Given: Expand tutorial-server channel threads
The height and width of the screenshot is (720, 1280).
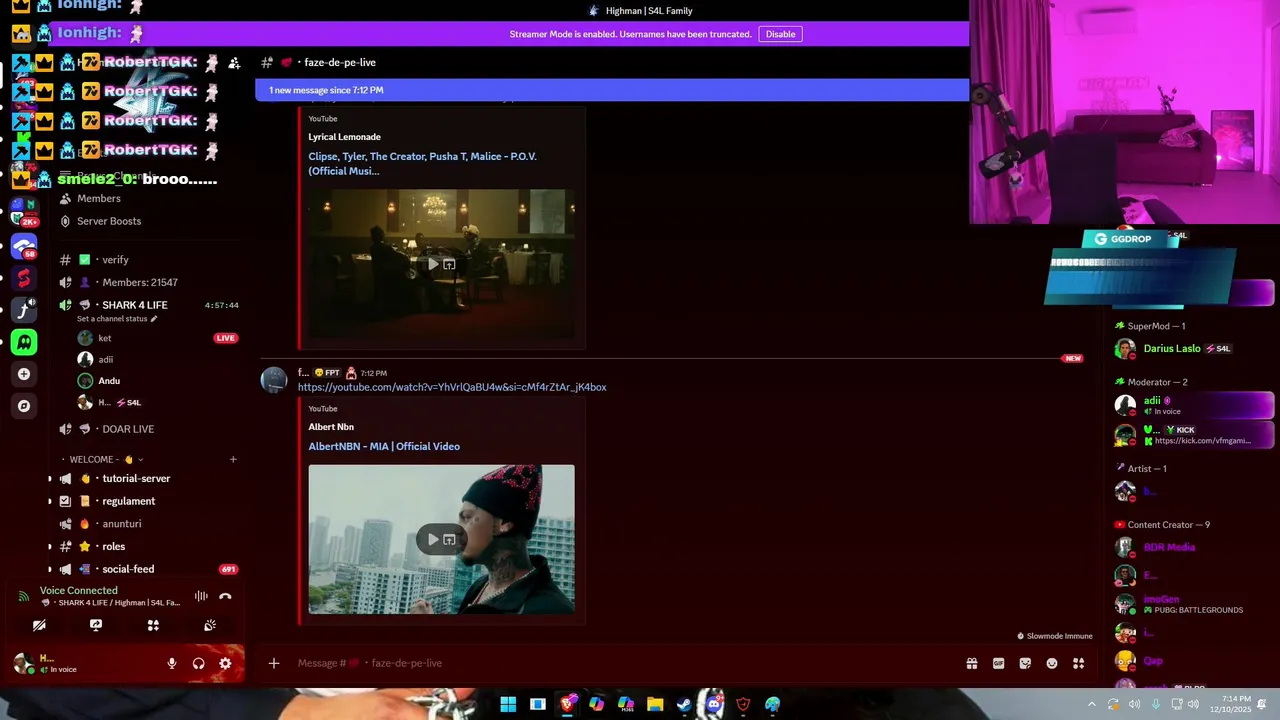Looking at the screenshot, I should point(50,479).
